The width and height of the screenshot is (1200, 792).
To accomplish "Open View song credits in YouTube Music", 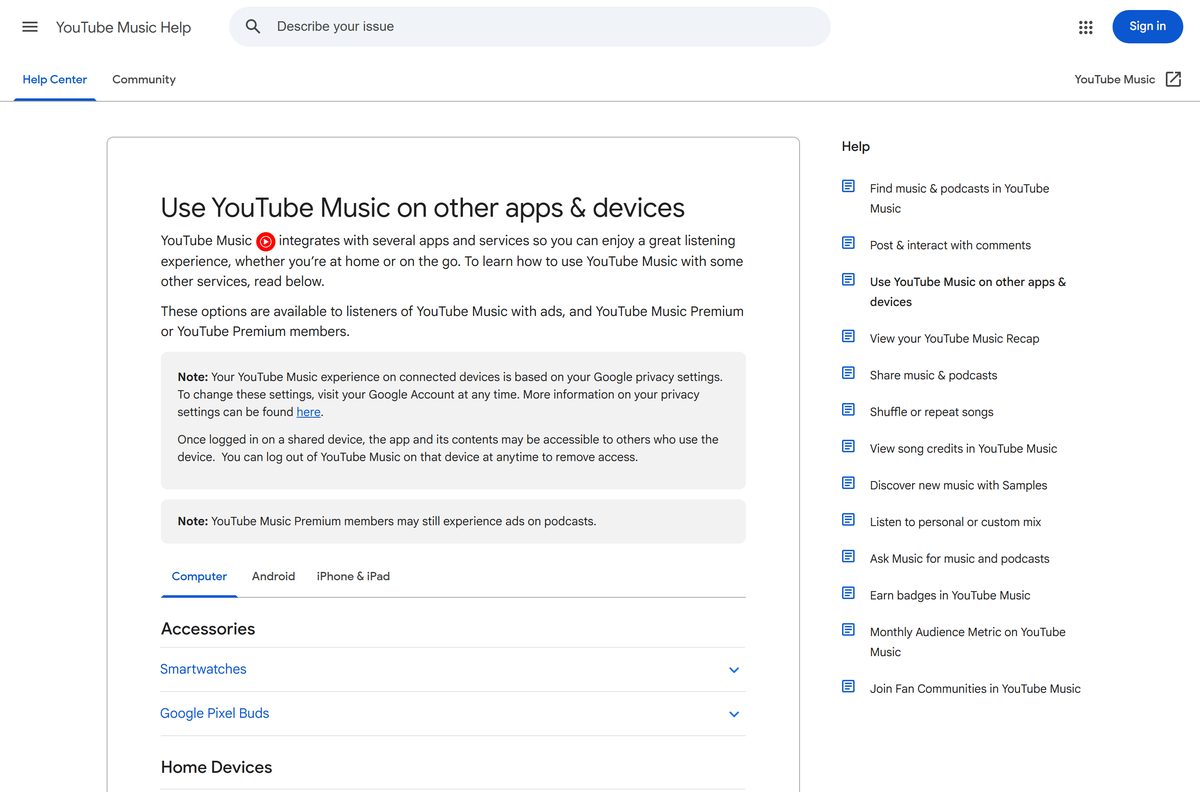I will (963, 448).
